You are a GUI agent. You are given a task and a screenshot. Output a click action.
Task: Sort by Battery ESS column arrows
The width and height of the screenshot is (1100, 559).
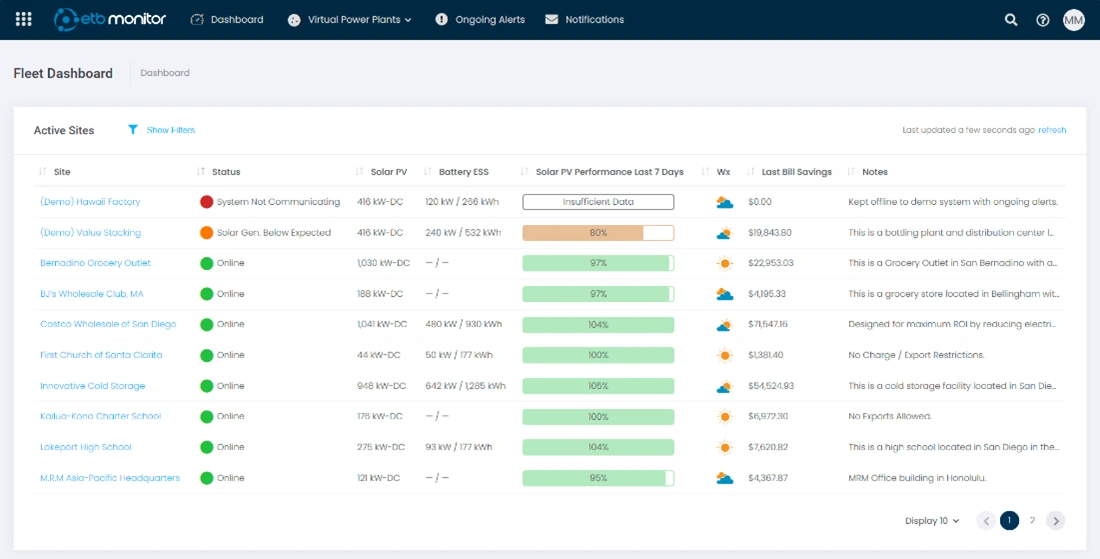pyautogui.click(x=428, y=172)
